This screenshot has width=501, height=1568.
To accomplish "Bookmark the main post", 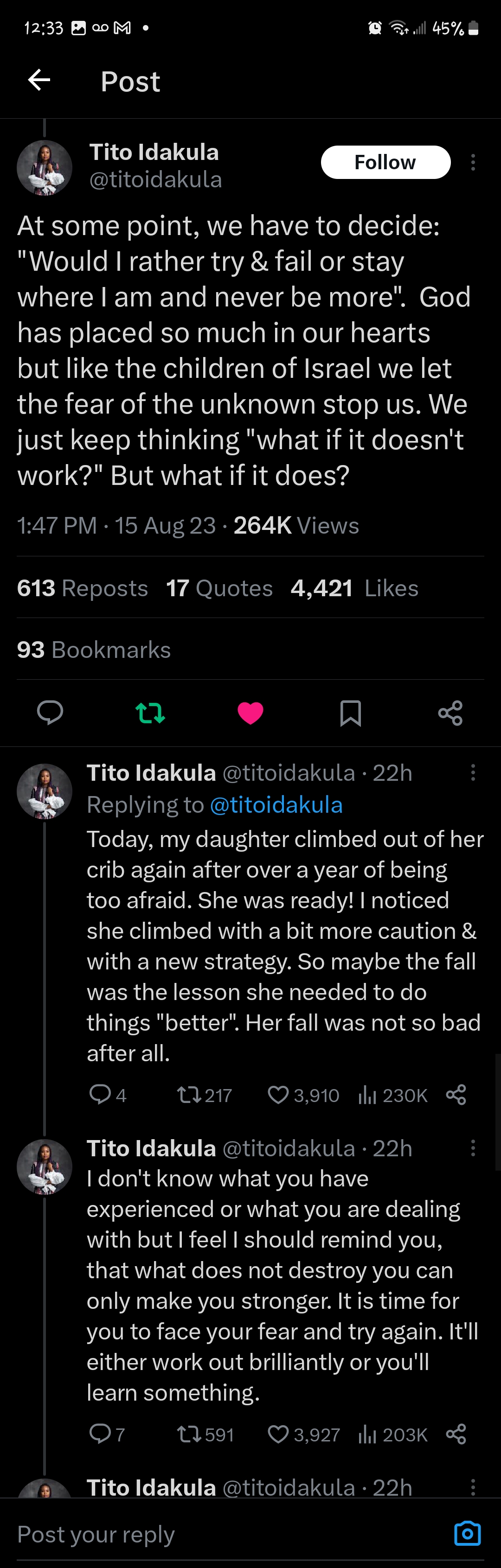I will tap(350, 713).
